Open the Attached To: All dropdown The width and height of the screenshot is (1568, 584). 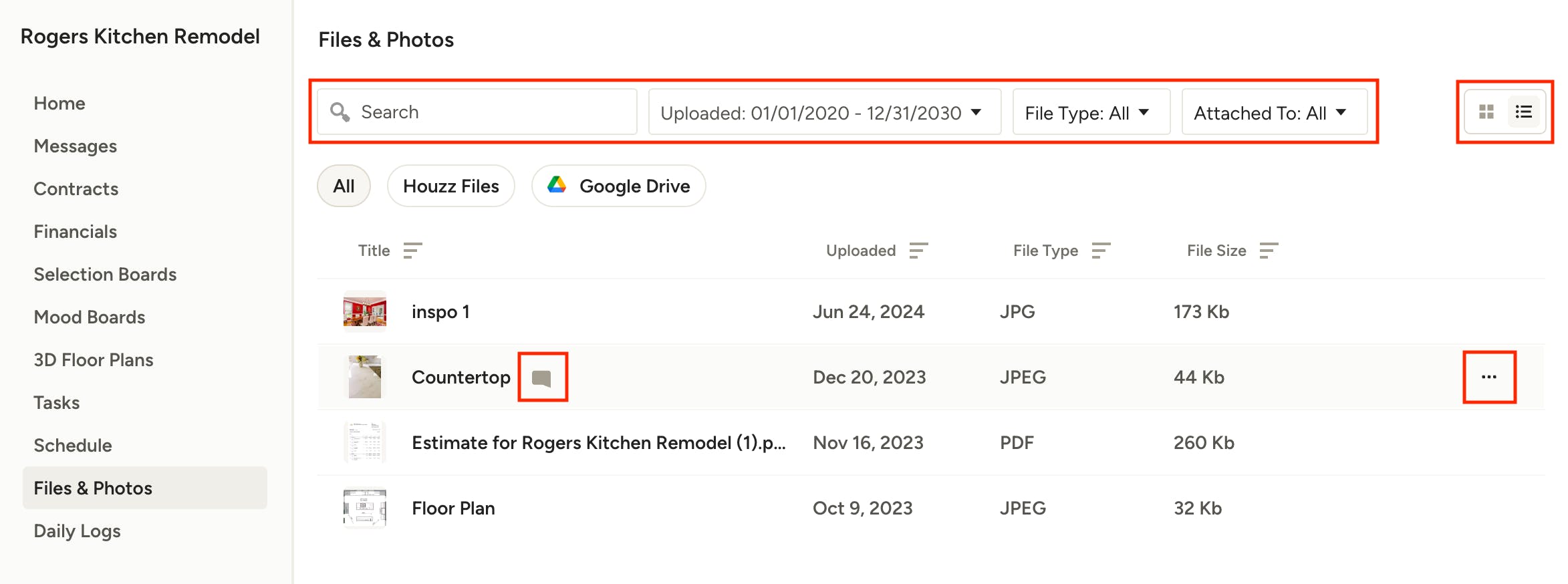pyautogui.click(x=1274, y=112)
